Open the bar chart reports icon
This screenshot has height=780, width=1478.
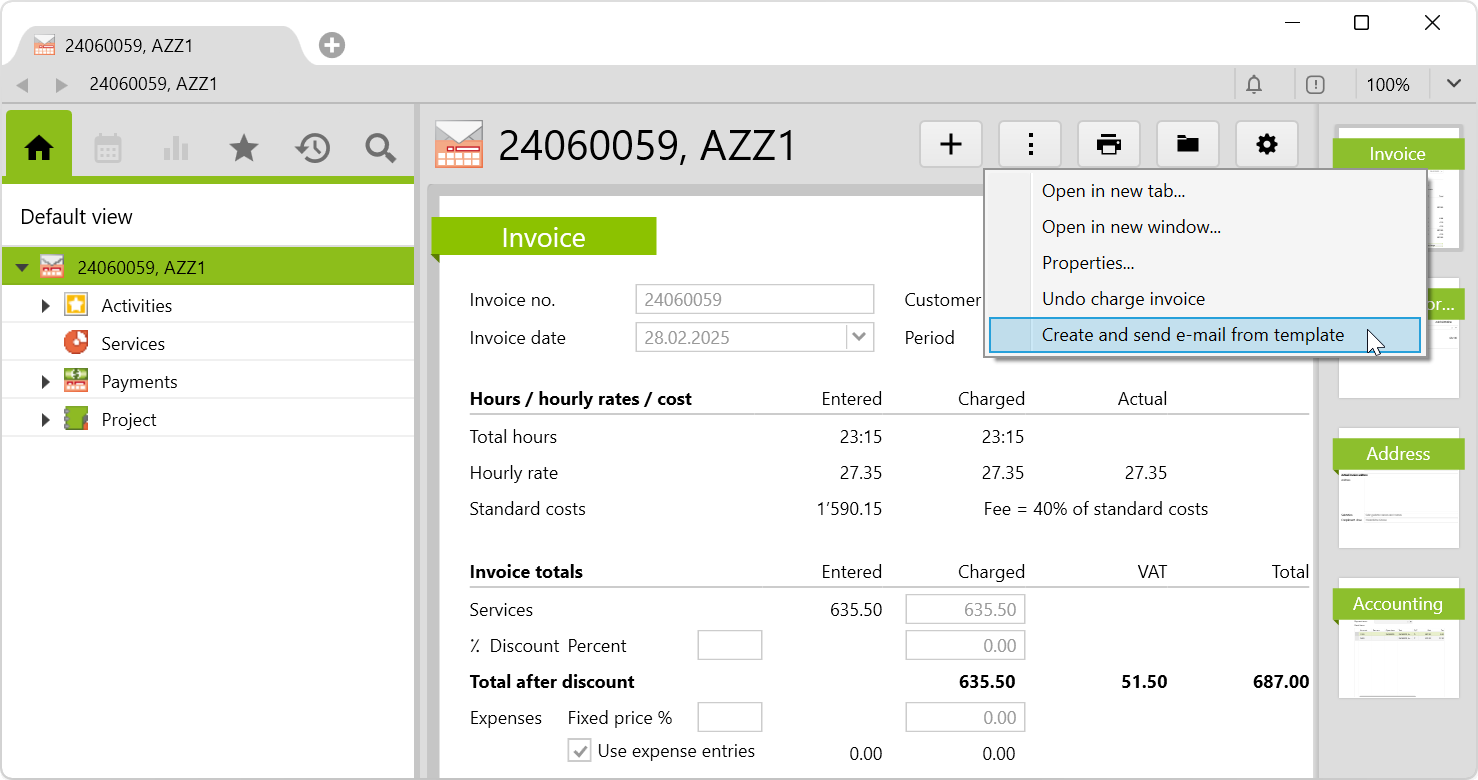pos(176,149)
